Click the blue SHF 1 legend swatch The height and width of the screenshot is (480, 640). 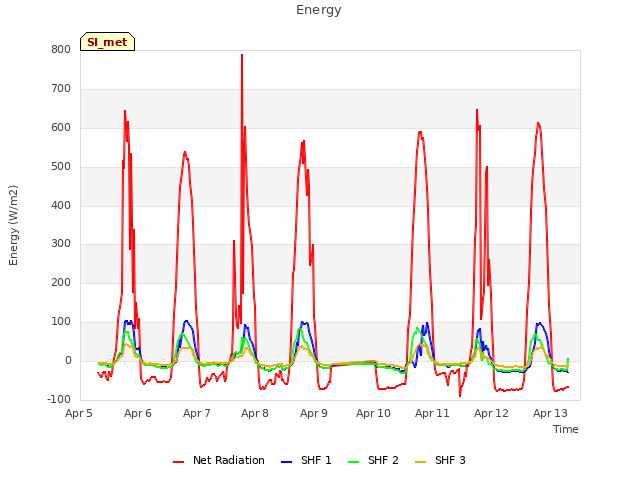(287, 462)
